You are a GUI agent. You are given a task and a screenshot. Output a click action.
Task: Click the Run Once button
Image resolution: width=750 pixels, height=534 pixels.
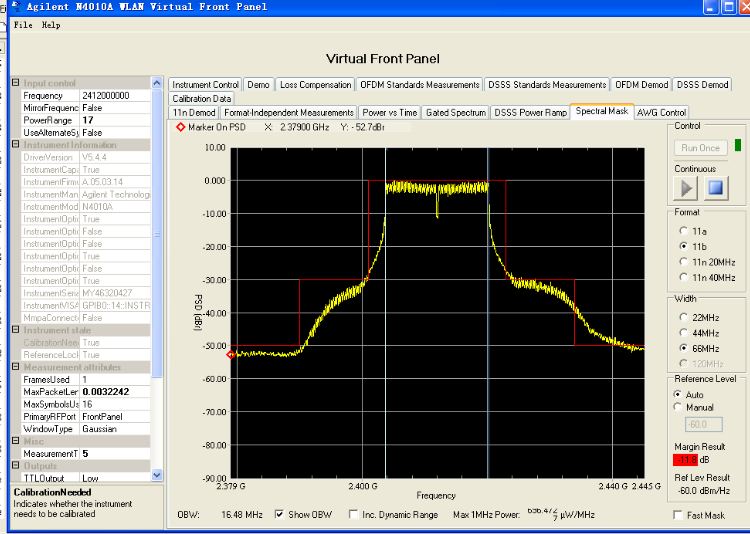point(700,148)
